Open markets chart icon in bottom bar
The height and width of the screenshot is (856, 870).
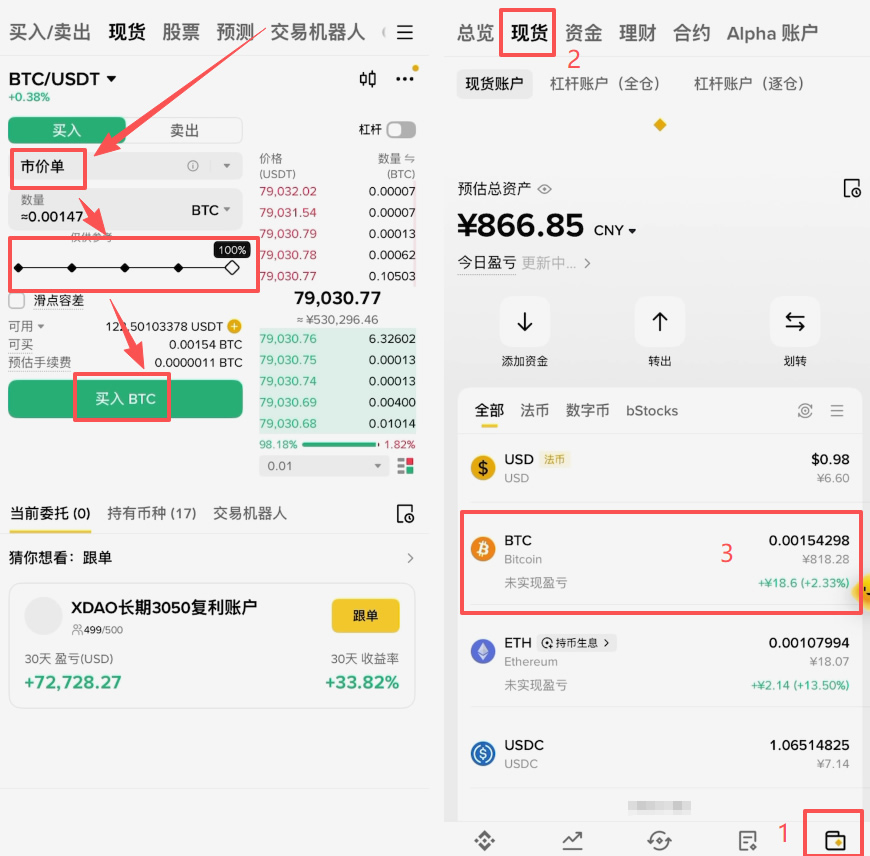coord(572,840)
